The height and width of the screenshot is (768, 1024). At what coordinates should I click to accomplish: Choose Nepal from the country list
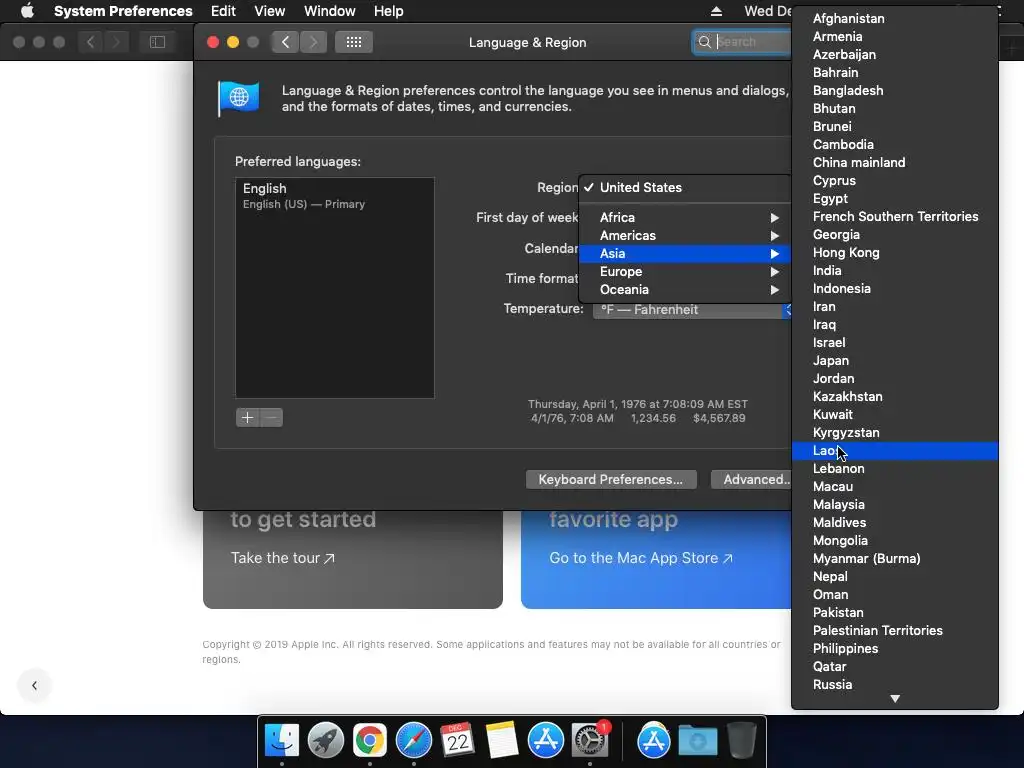point(895,577)
